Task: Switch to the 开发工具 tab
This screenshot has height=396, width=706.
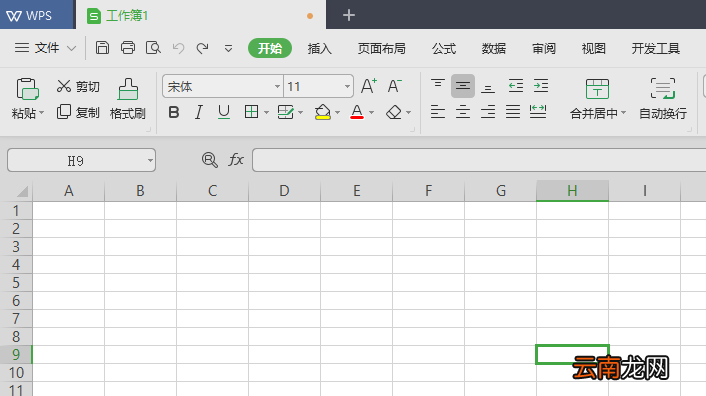Action: (656, 48)
